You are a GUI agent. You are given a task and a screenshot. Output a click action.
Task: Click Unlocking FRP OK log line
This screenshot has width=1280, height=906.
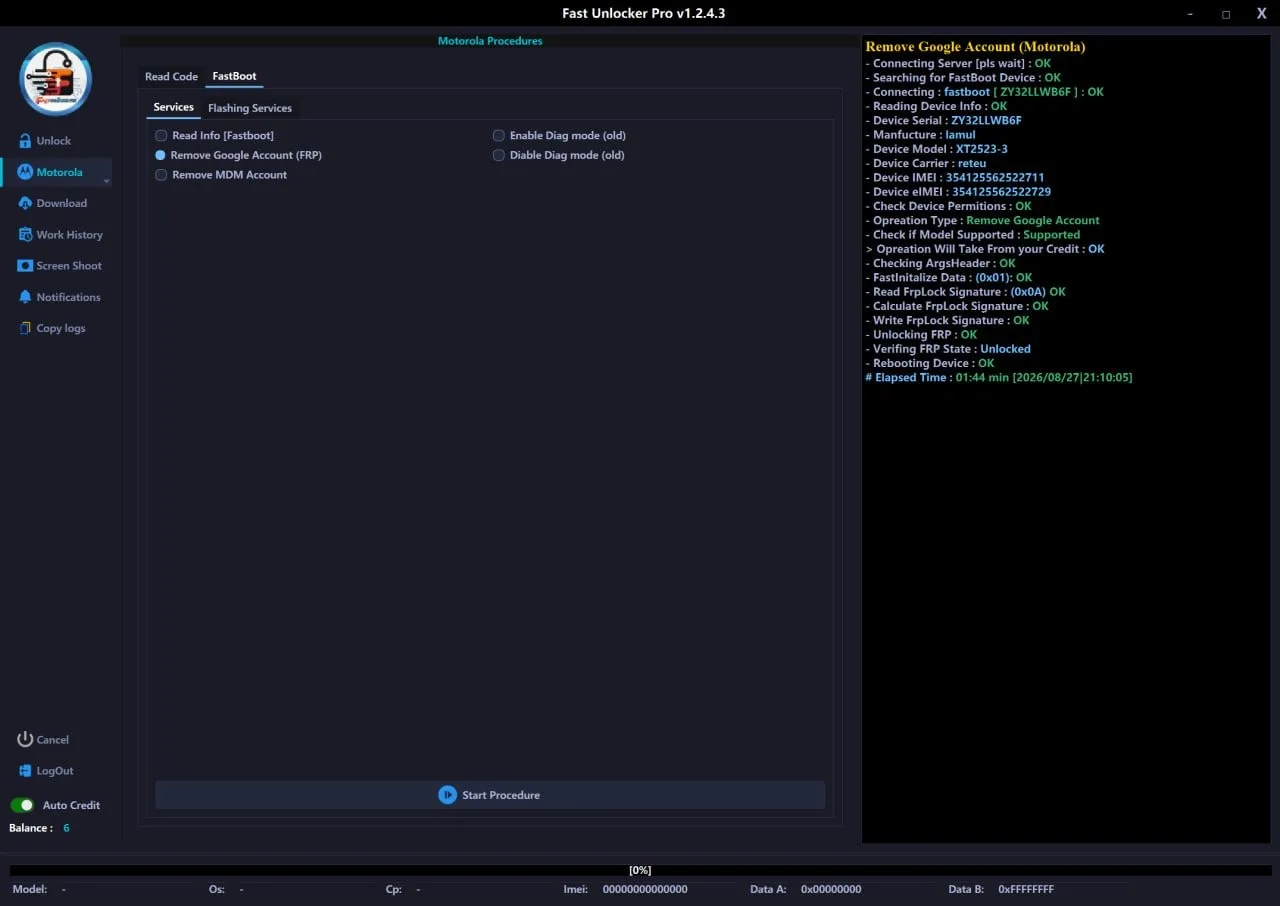pos(921,335)
